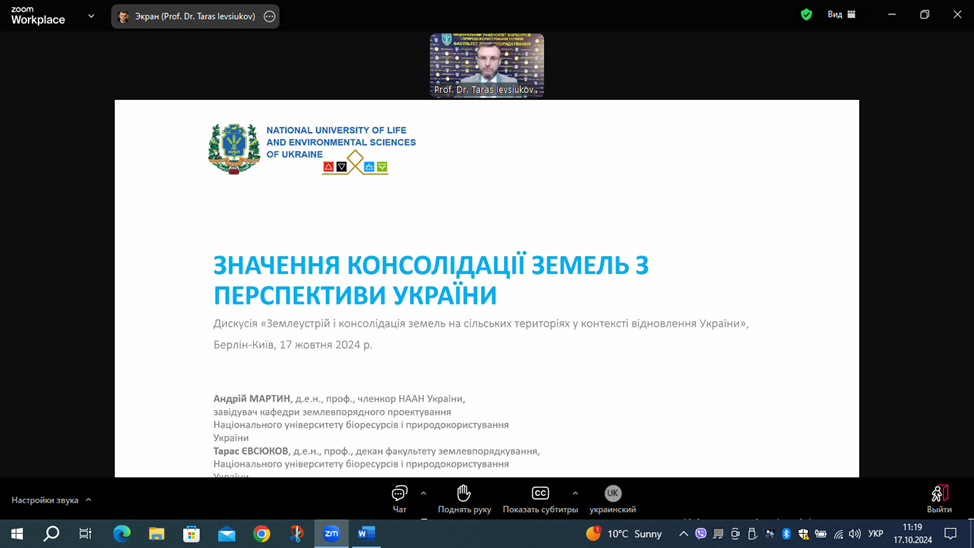The image size is (974, 548).
Task: Show hidden system tray icons
Action: point(683,534)
